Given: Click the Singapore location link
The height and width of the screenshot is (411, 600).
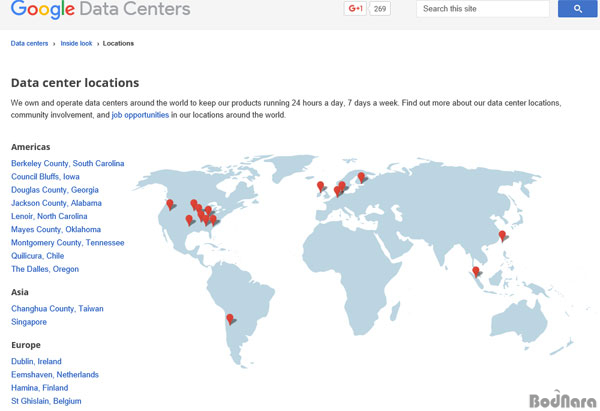Looking at the screenshot, I should pos(29,322).
